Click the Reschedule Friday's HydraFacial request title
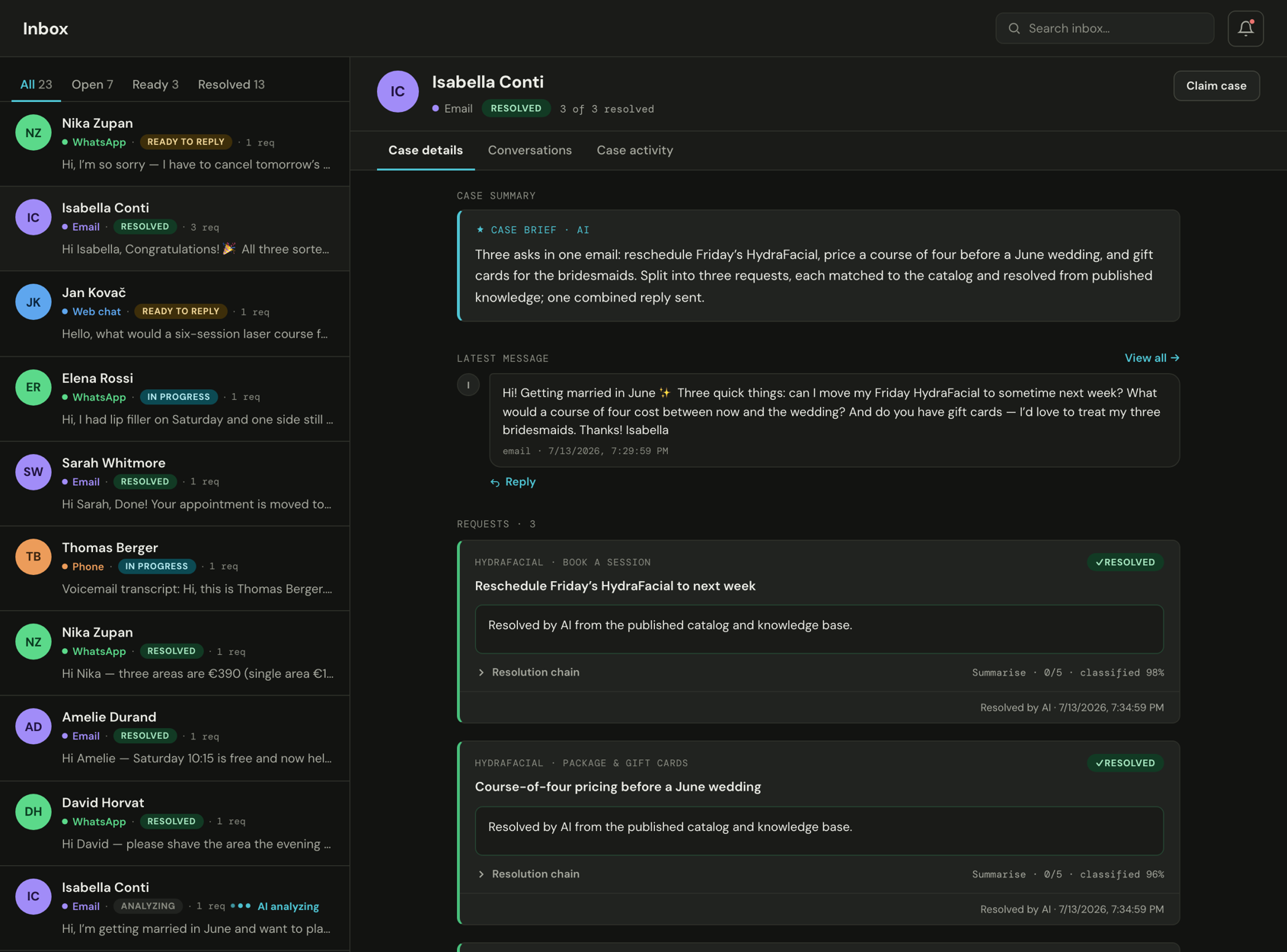The image size is (1287, 952). coord(615,586)
